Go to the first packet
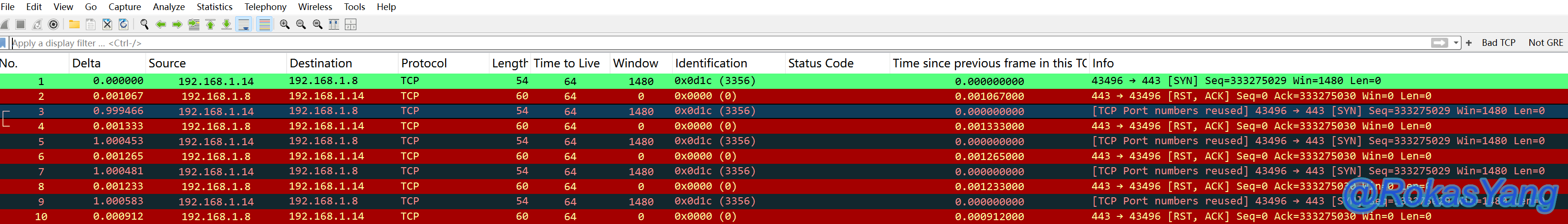The width and height of the screenshot is (1568, 224). point(210,24)
